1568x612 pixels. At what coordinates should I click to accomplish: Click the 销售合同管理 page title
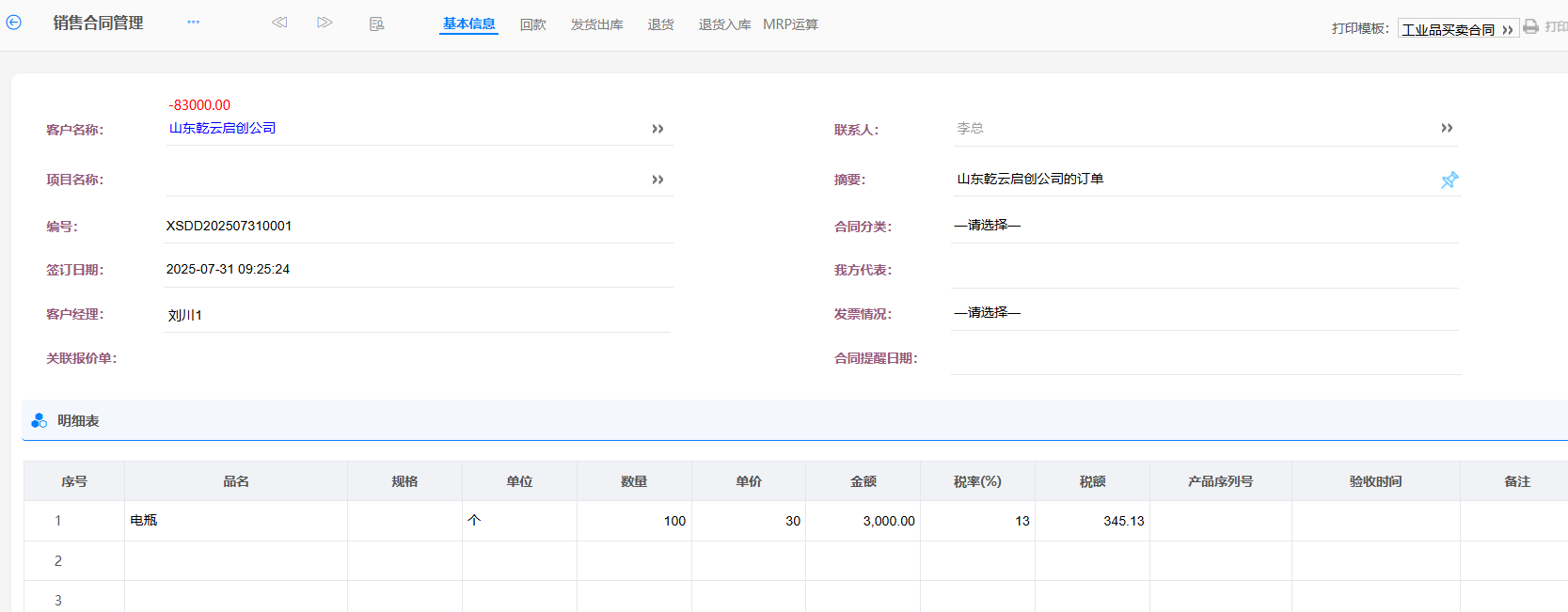[98, 23]
